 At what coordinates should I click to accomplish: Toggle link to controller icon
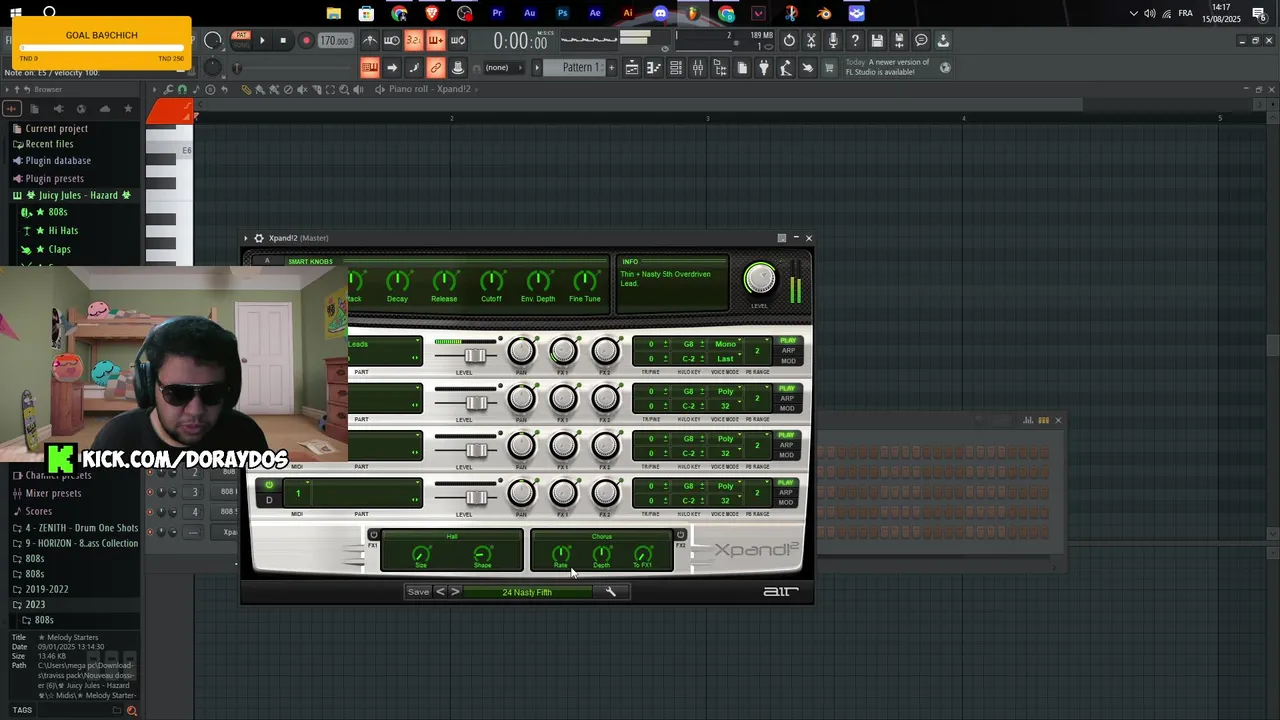[x=435, y=68]
